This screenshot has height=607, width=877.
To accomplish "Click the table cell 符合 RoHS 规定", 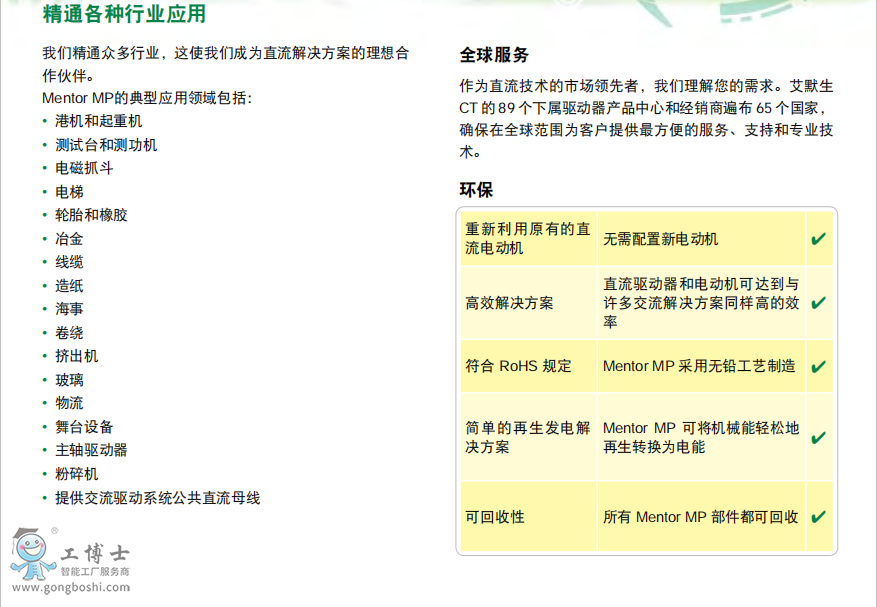I will pyautogui.click(x=528, y=366).
